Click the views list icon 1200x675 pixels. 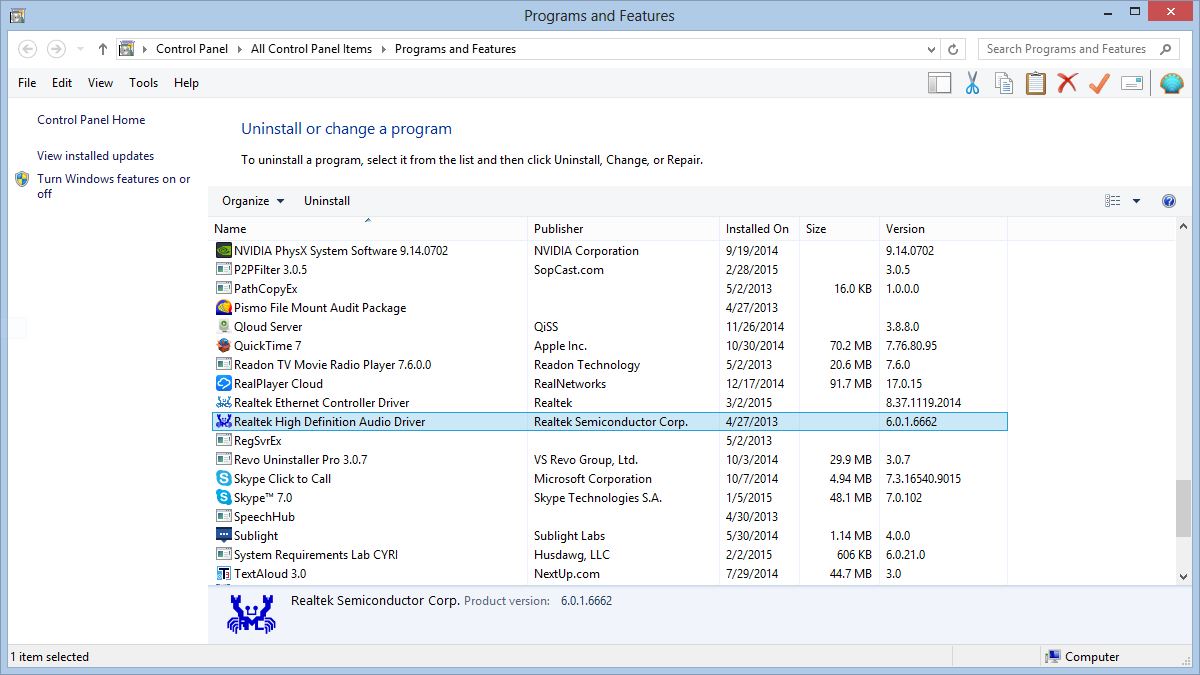click(x=1113, y=201)
